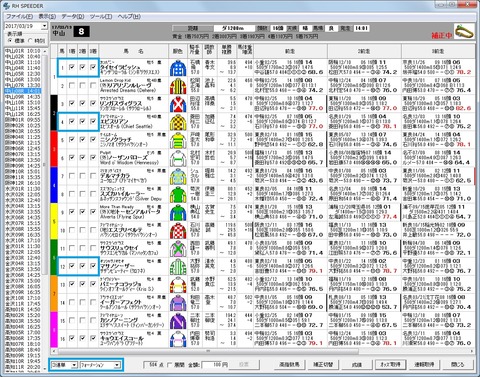Open the 3連単 bet type dropdown

pyautogui.click(x=64, y=365)
